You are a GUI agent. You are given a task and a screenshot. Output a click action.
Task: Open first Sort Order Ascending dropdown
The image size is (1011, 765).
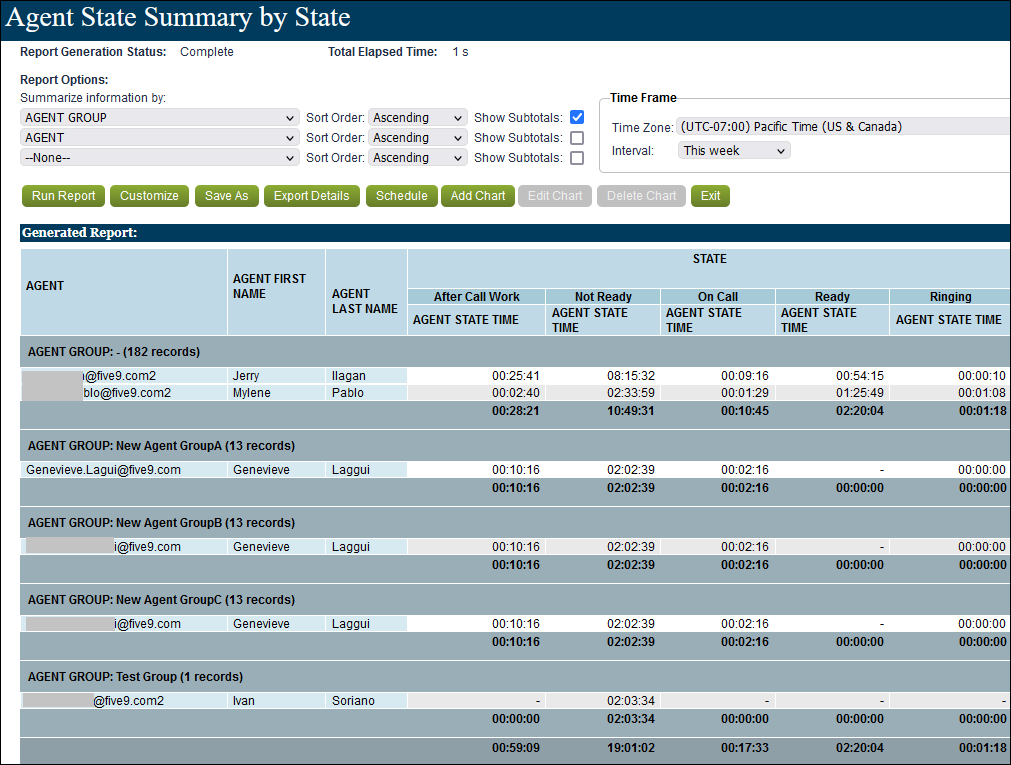tap(417, 118)
